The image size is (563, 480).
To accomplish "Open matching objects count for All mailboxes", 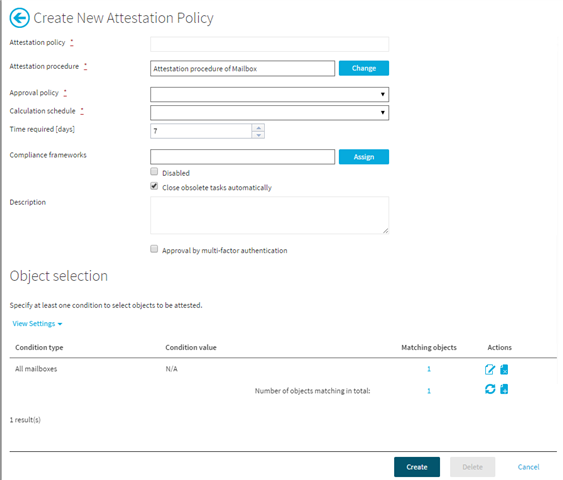I will 429,369.
